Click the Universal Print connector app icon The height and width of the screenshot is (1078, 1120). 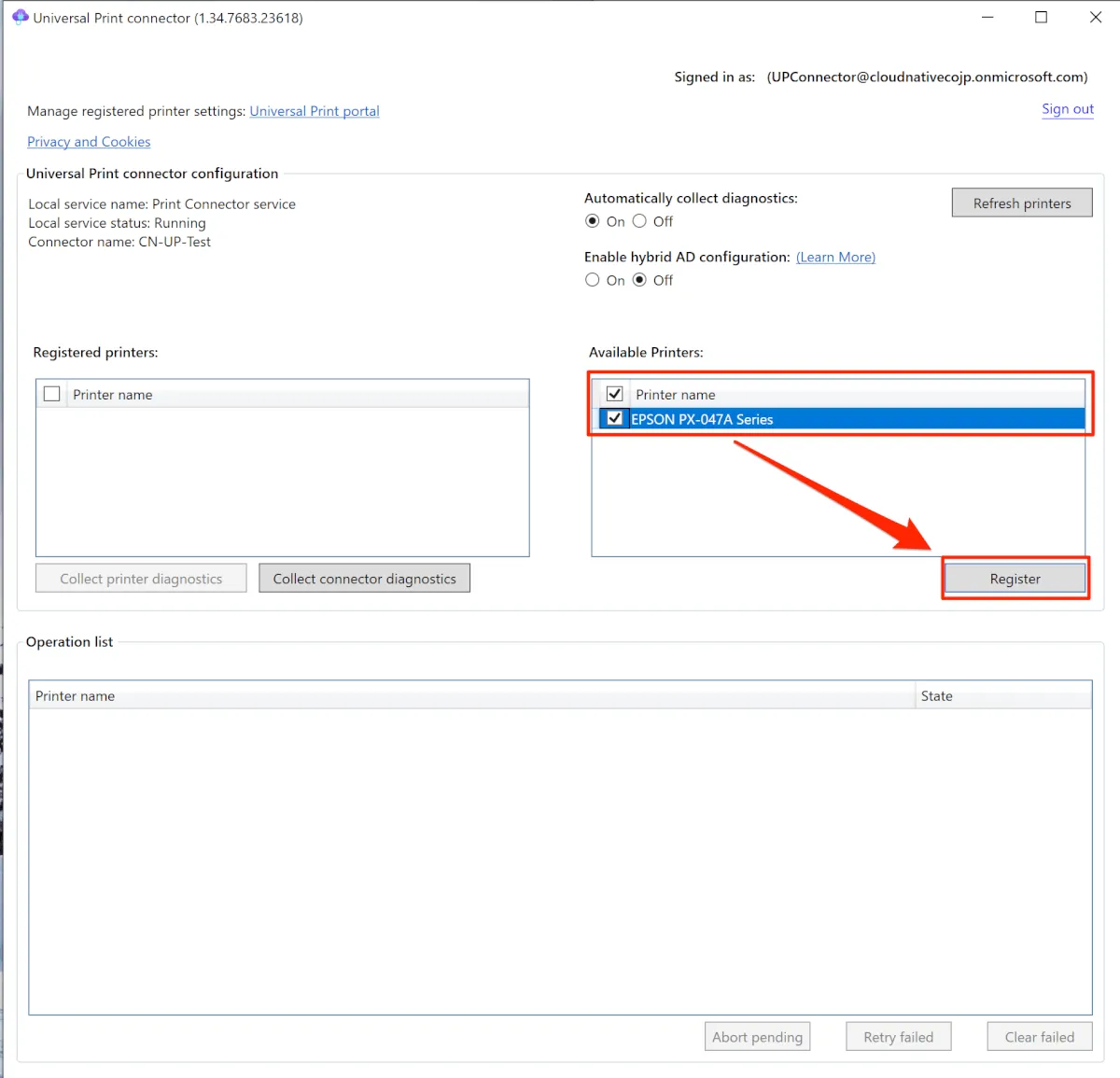[x=20, y=17]
